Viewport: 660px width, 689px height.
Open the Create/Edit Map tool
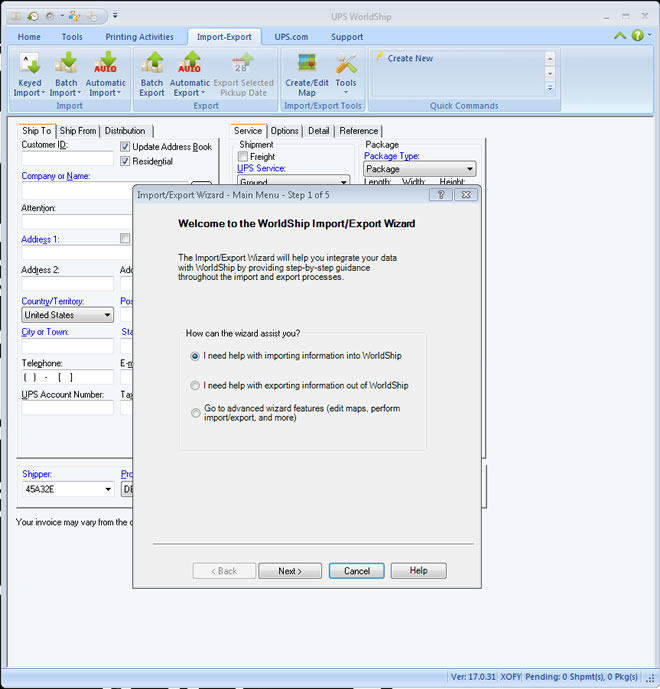307,66
